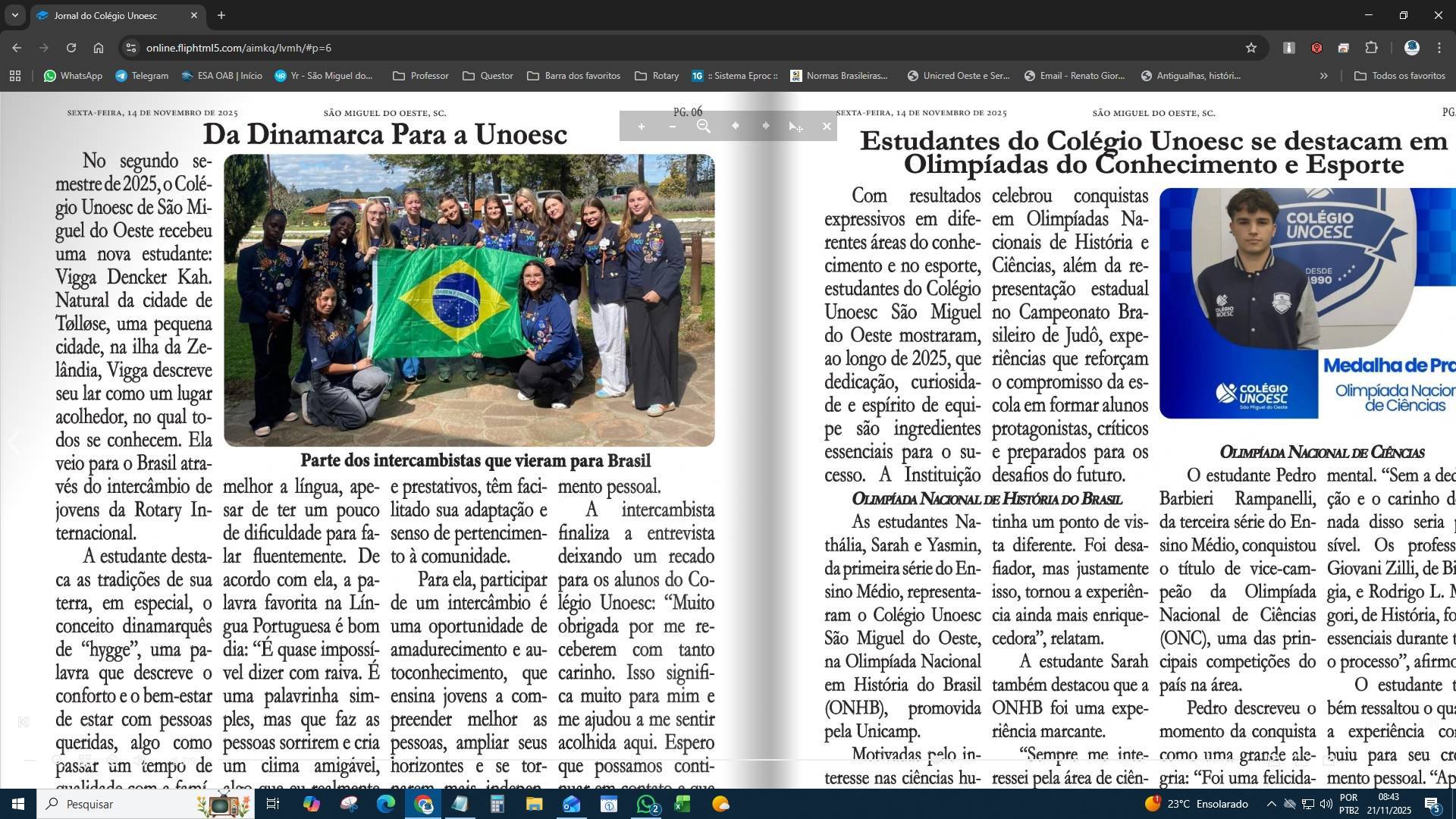Open Chrome extensions puzzle icon
Image resolution: width=1456 pixels, height=819 pixels.
tap(1371, 48)
